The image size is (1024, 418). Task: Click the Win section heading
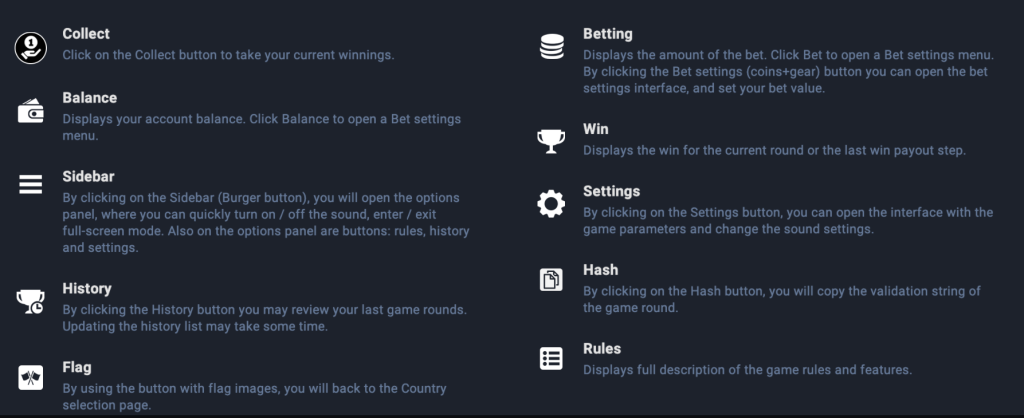pyautogui.click(x=596, y=129)
